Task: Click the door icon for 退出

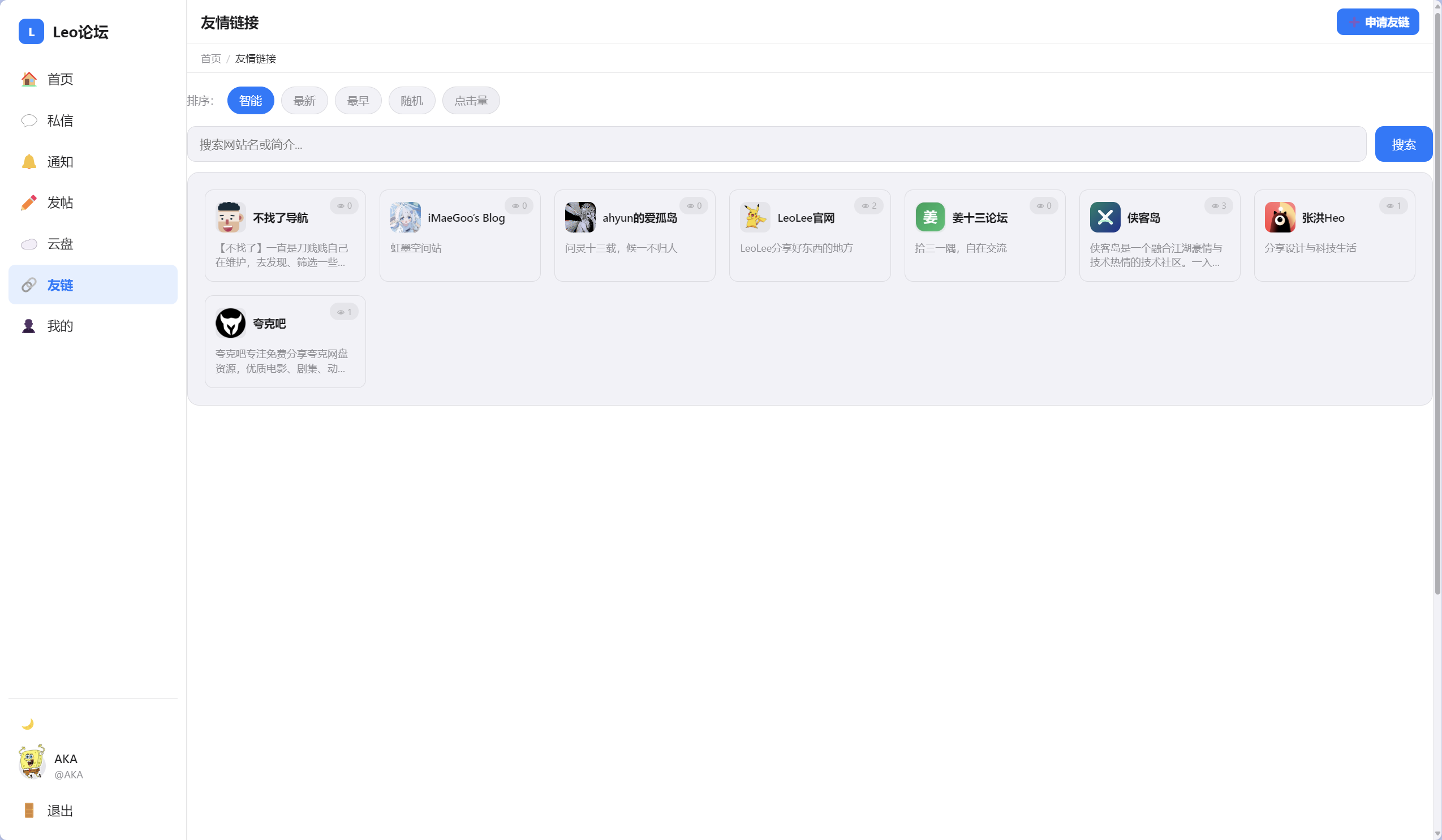Action: click(29, 810)
